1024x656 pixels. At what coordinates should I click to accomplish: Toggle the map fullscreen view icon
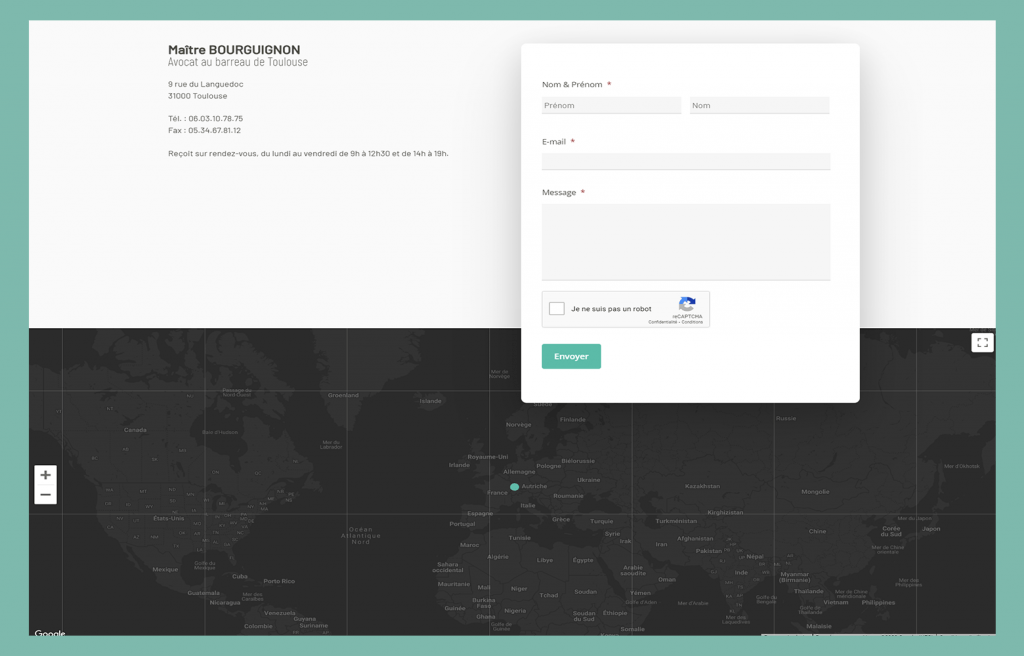[982, 343]
